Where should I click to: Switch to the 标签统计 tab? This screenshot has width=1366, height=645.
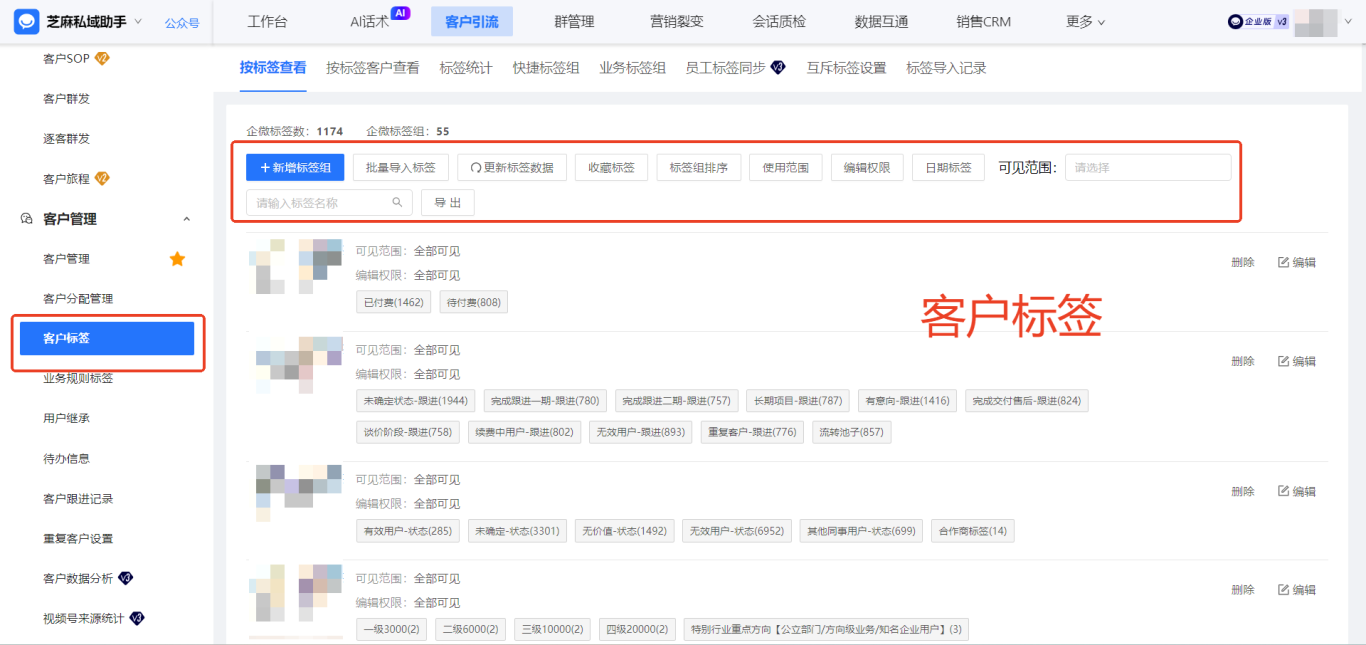click(x=466, y=68)
